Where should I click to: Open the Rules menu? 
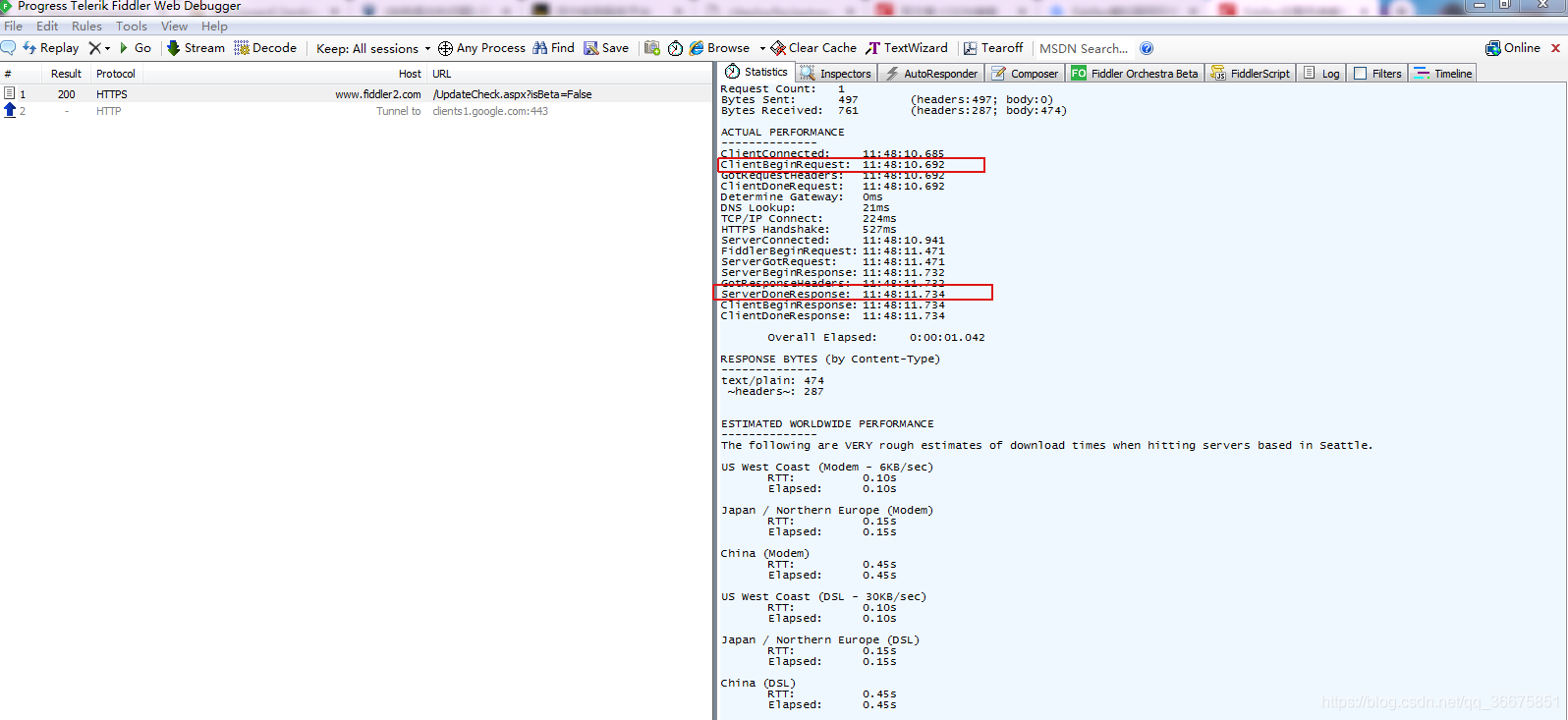[x=86, y=27]
